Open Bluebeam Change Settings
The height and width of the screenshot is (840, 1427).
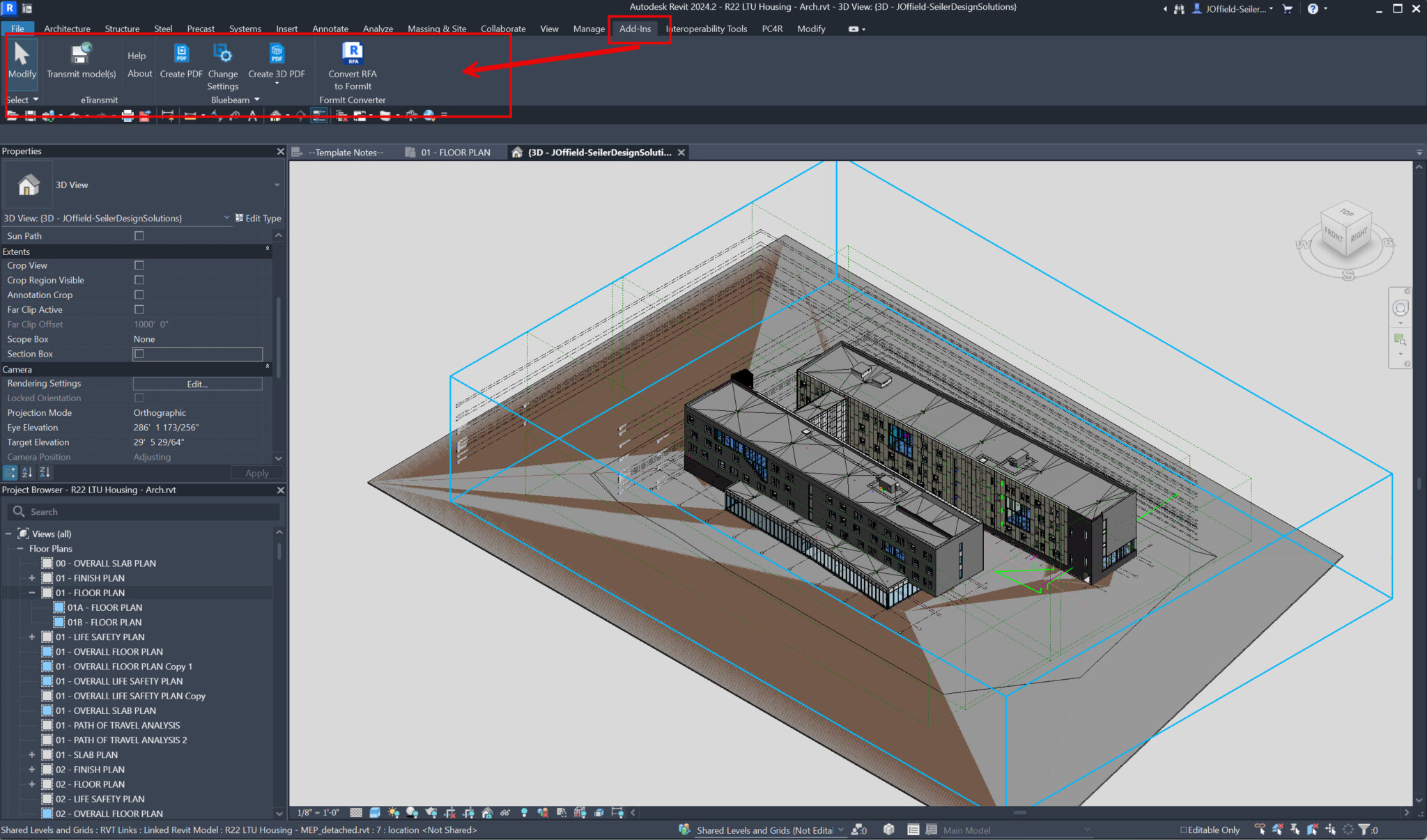[x=222, y=66]
